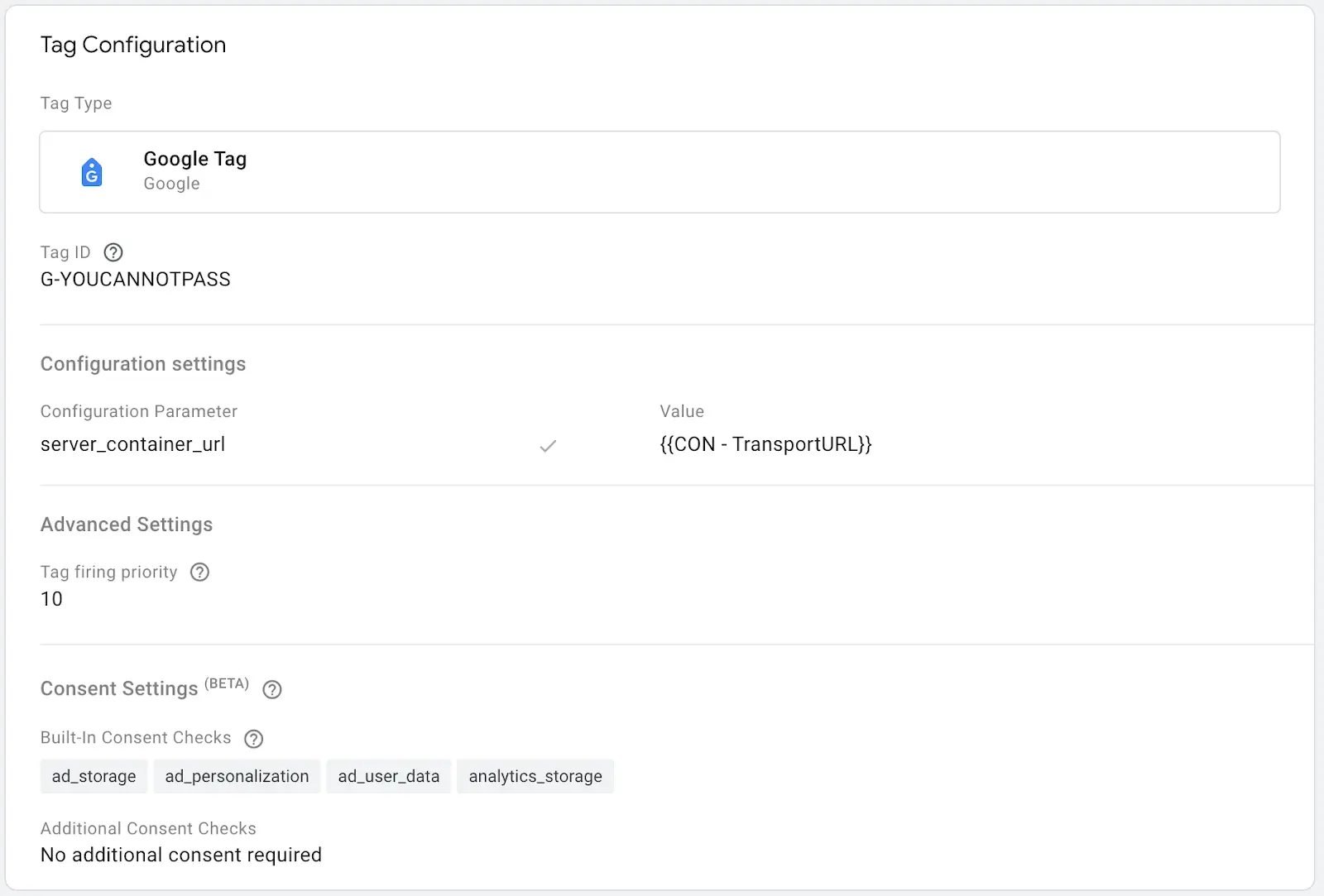This screenshot has height=896, width=1324.
Task: Select the Google Tag type card
Action: tap(659, 172)
